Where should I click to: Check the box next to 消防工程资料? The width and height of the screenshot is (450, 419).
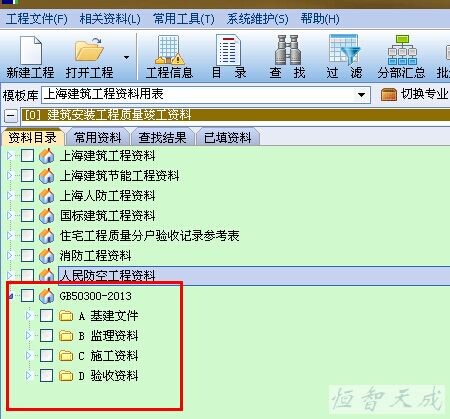point(27,256)
